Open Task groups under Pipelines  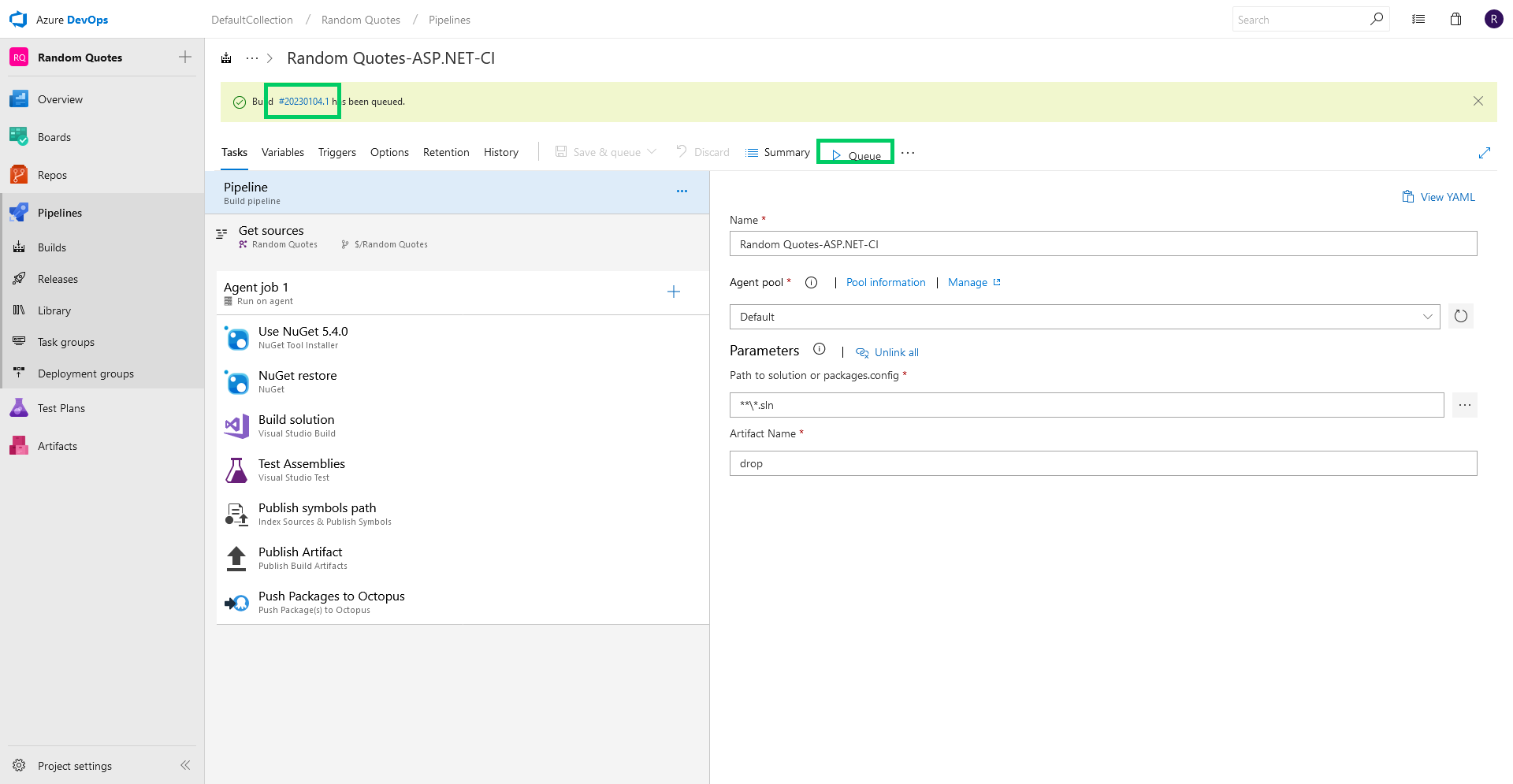pyautogui.click(x=66, y=342)
